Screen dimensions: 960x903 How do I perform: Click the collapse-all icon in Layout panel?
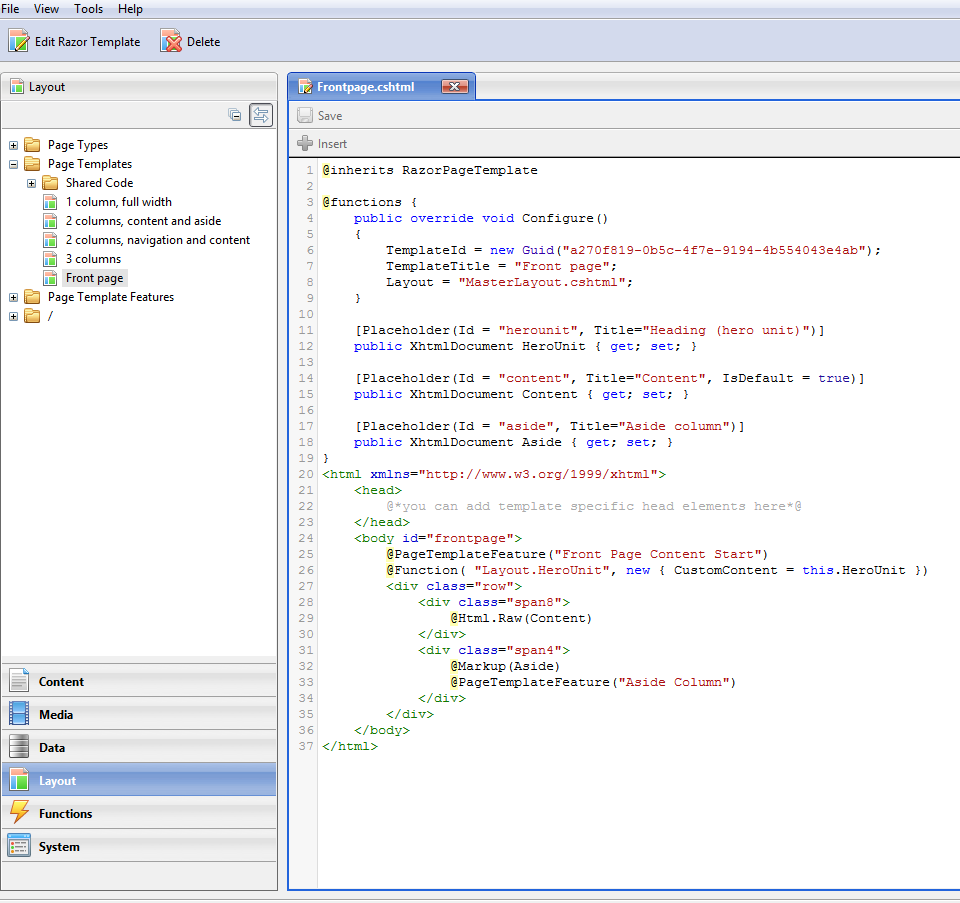tap(235, 115)
